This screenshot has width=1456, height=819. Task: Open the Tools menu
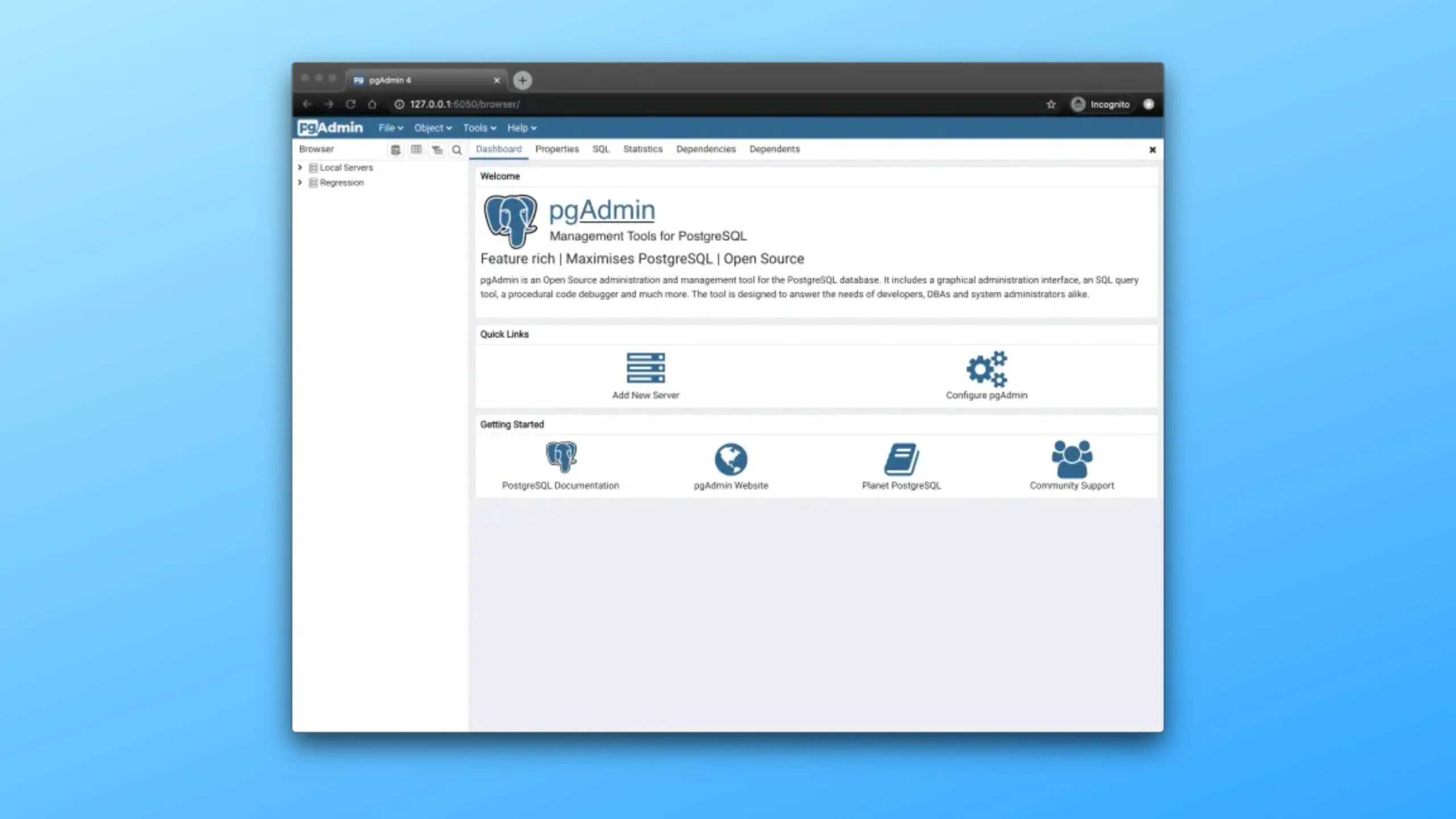click(x=479, y=128)
